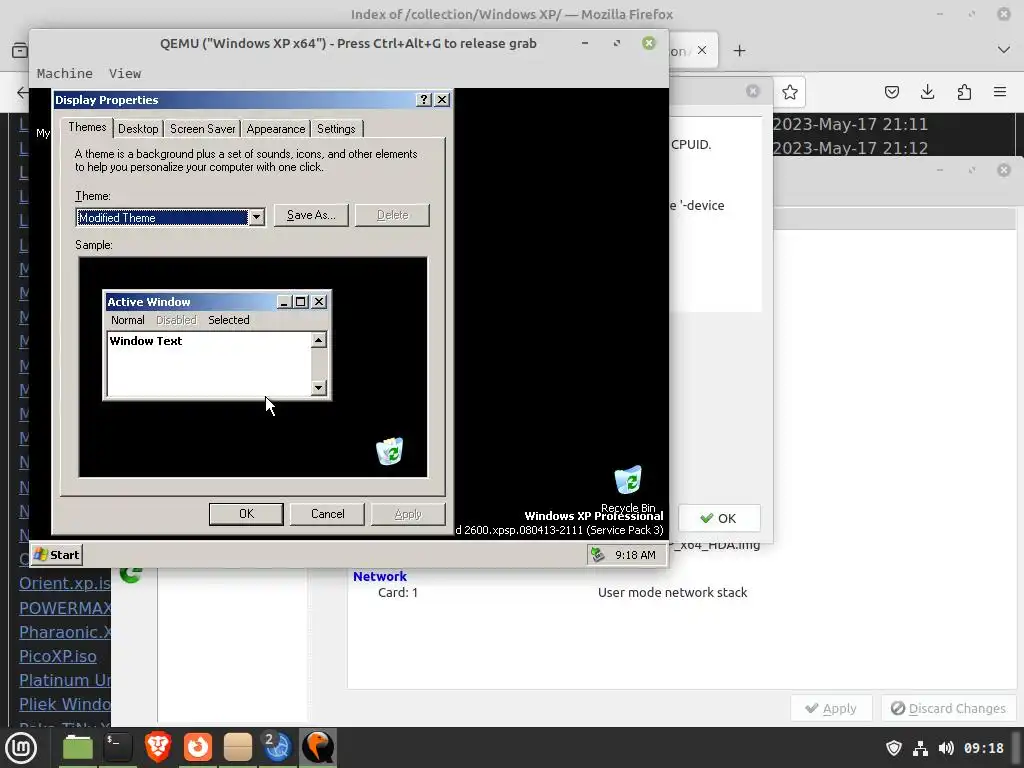Open the Pliek Windo link
This screenshot has width=1024, height=768.
(65, 705)
